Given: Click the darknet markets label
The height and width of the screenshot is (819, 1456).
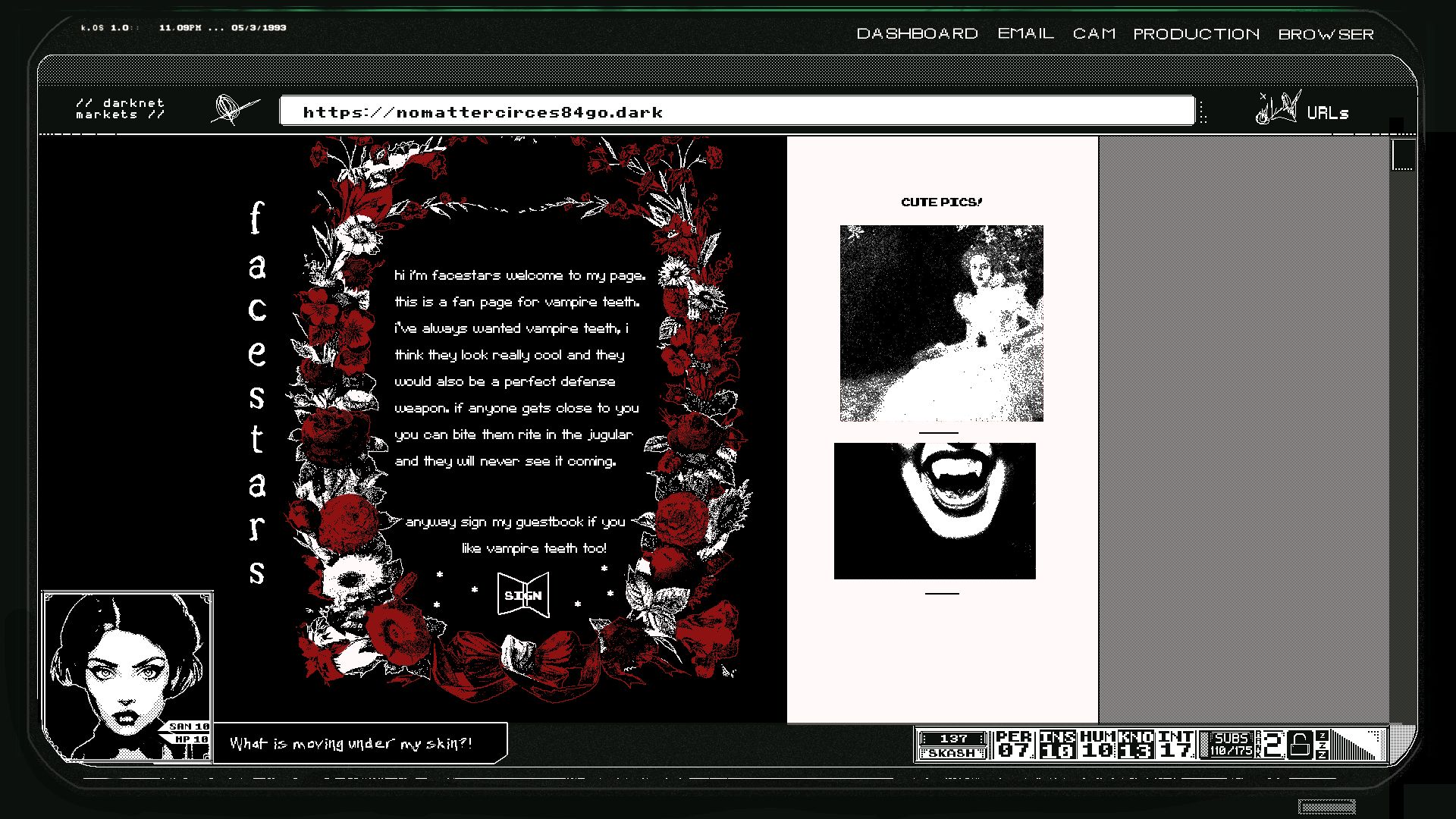Looking at the screenshot, I should click(120, 108).
